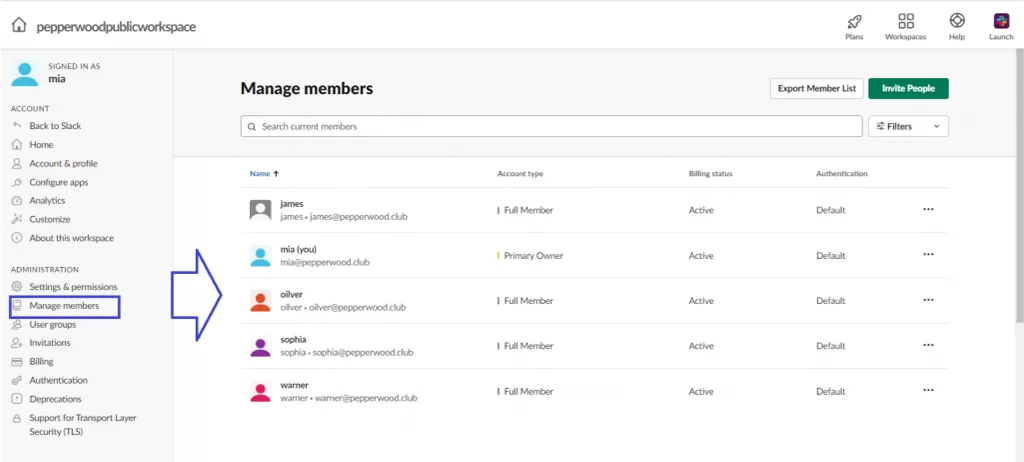Open the three-dot menu for james
This screenshot has width=1024, height=462.
[x=928, y=209]
